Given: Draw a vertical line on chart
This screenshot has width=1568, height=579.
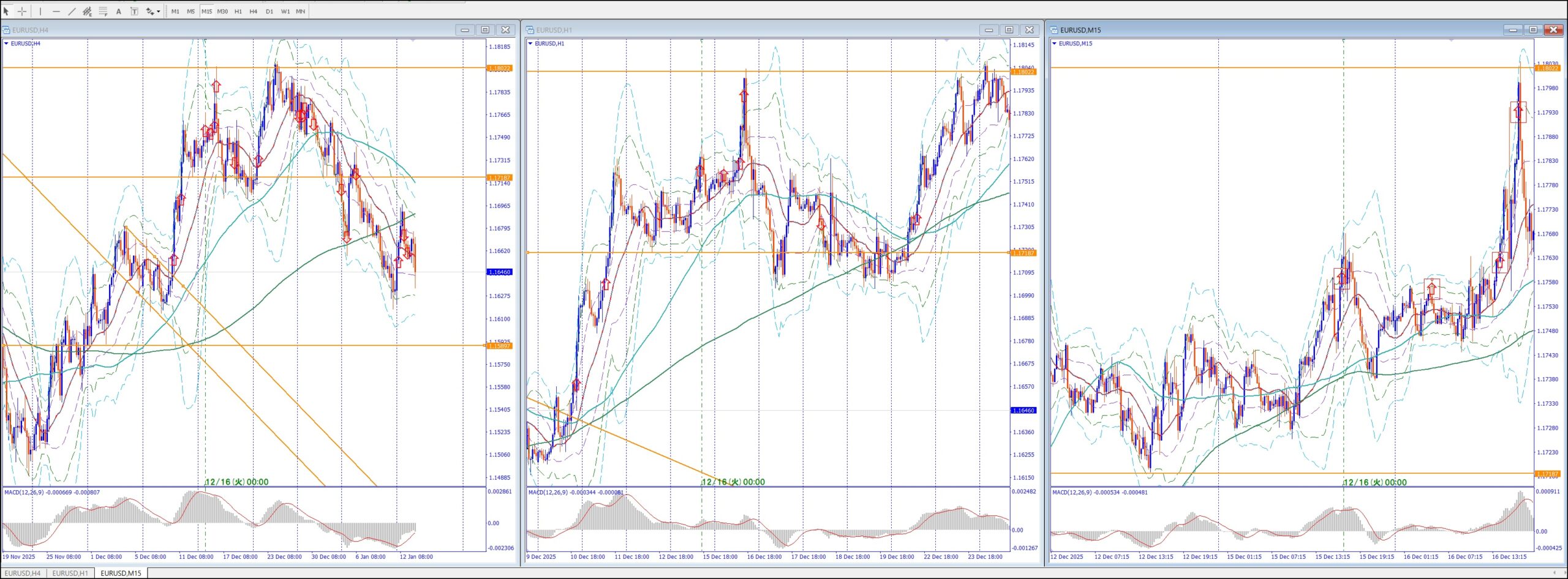Looking at the screenshot, I should tap(40, 11).
